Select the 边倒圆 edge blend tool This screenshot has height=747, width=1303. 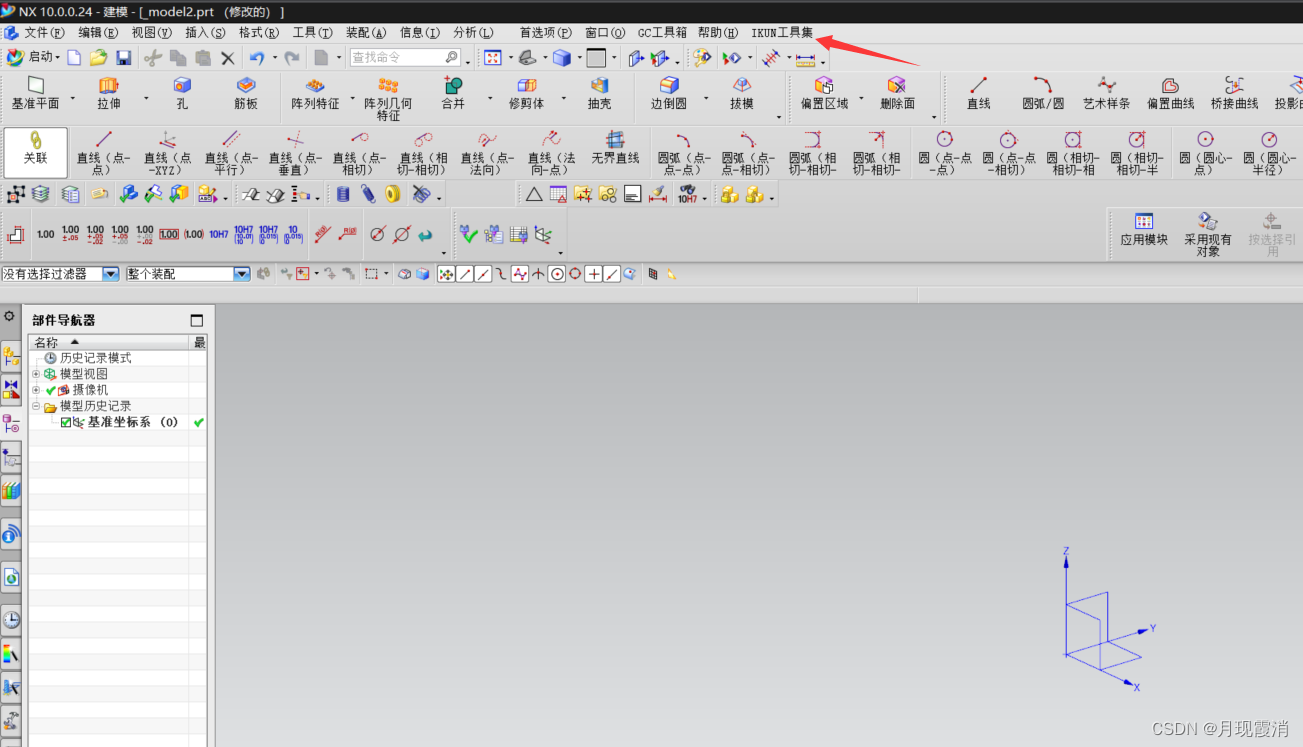[x=669, y=94]
